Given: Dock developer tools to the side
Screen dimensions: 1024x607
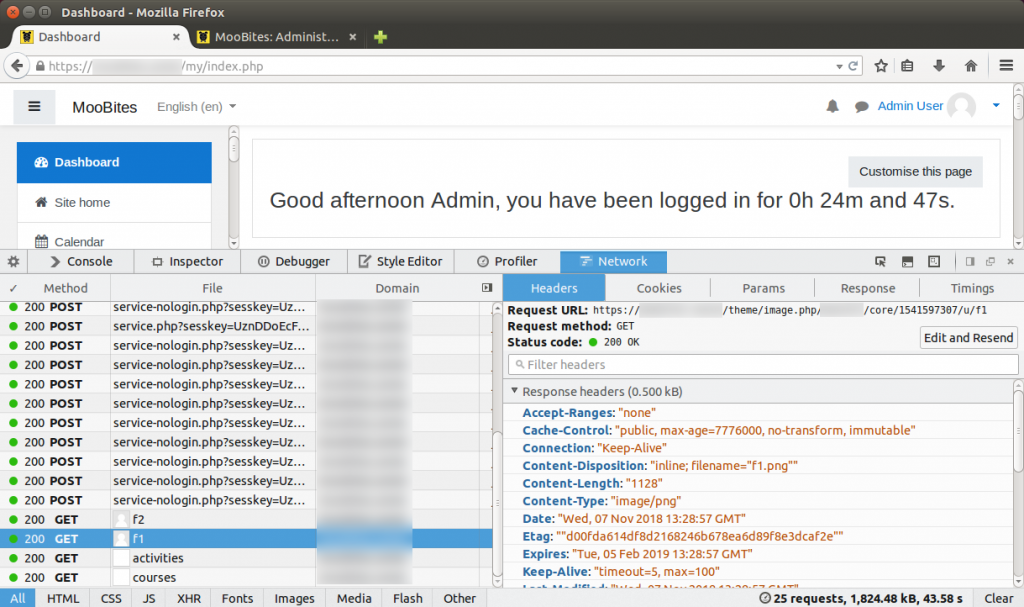Looking at the screenshot, I should pos(970,262).
